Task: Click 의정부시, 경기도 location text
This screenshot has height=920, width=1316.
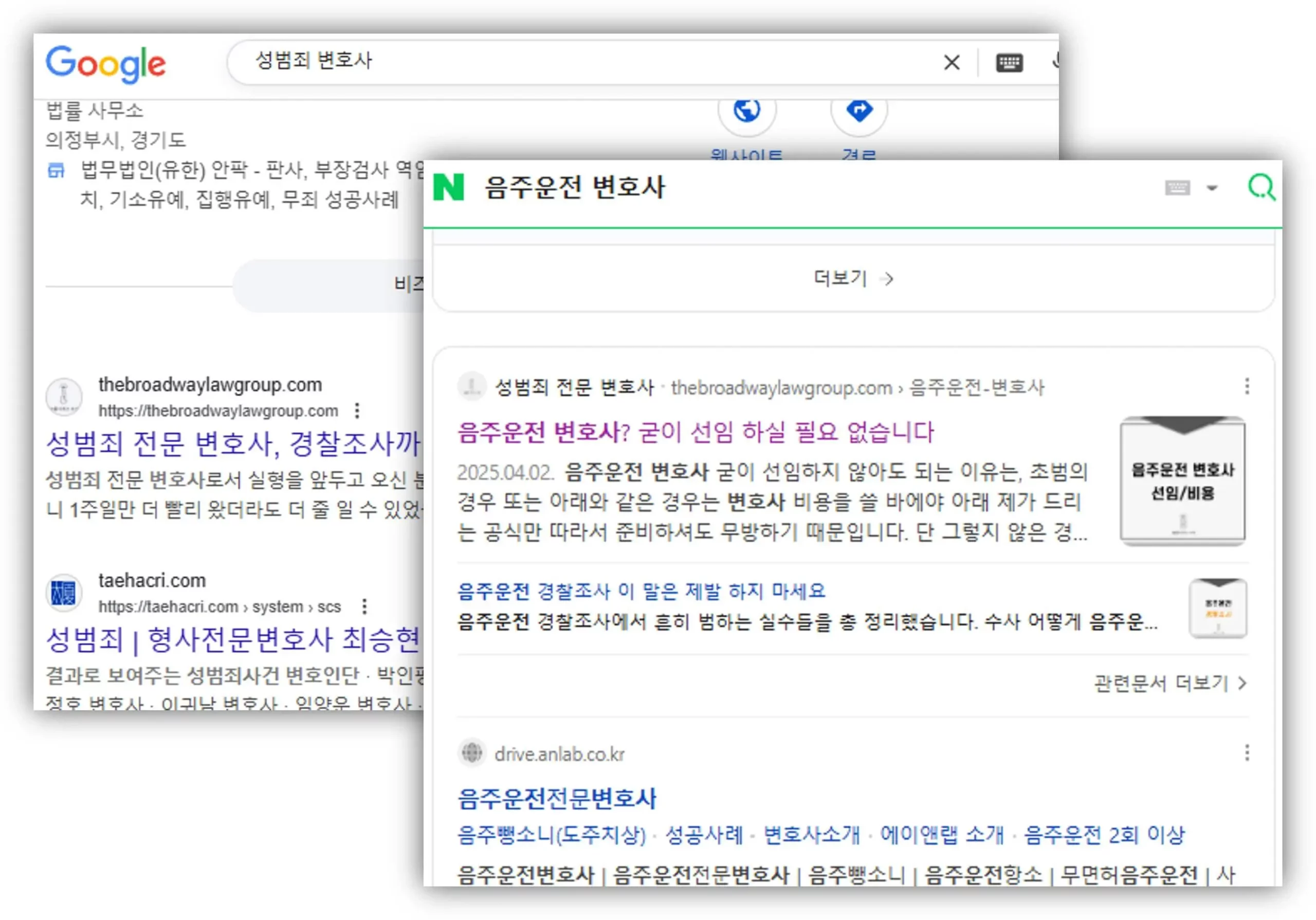Action: pos(116,140)
